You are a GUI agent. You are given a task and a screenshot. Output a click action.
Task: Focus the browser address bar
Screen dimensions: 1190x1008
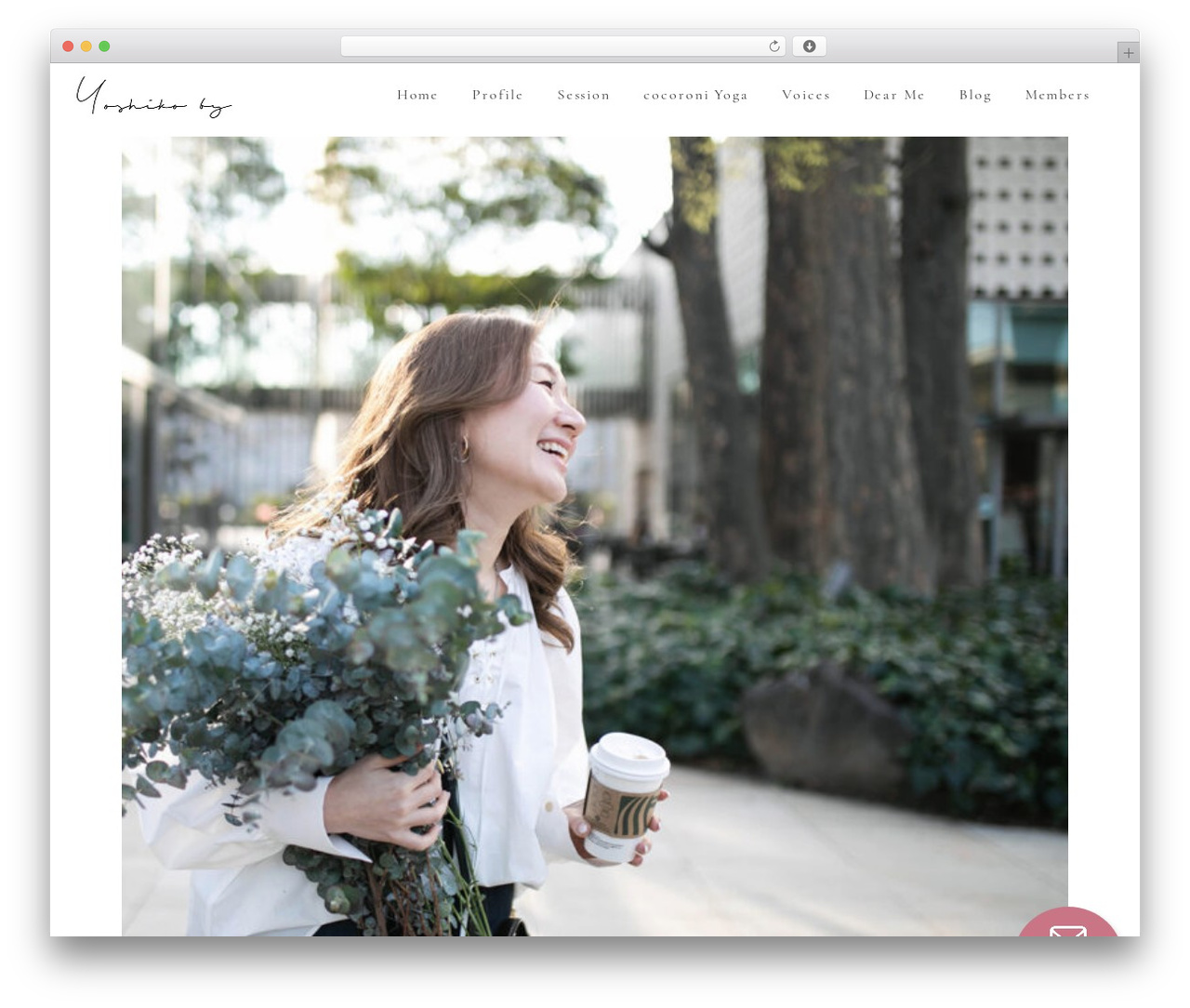tap(563, 46)
